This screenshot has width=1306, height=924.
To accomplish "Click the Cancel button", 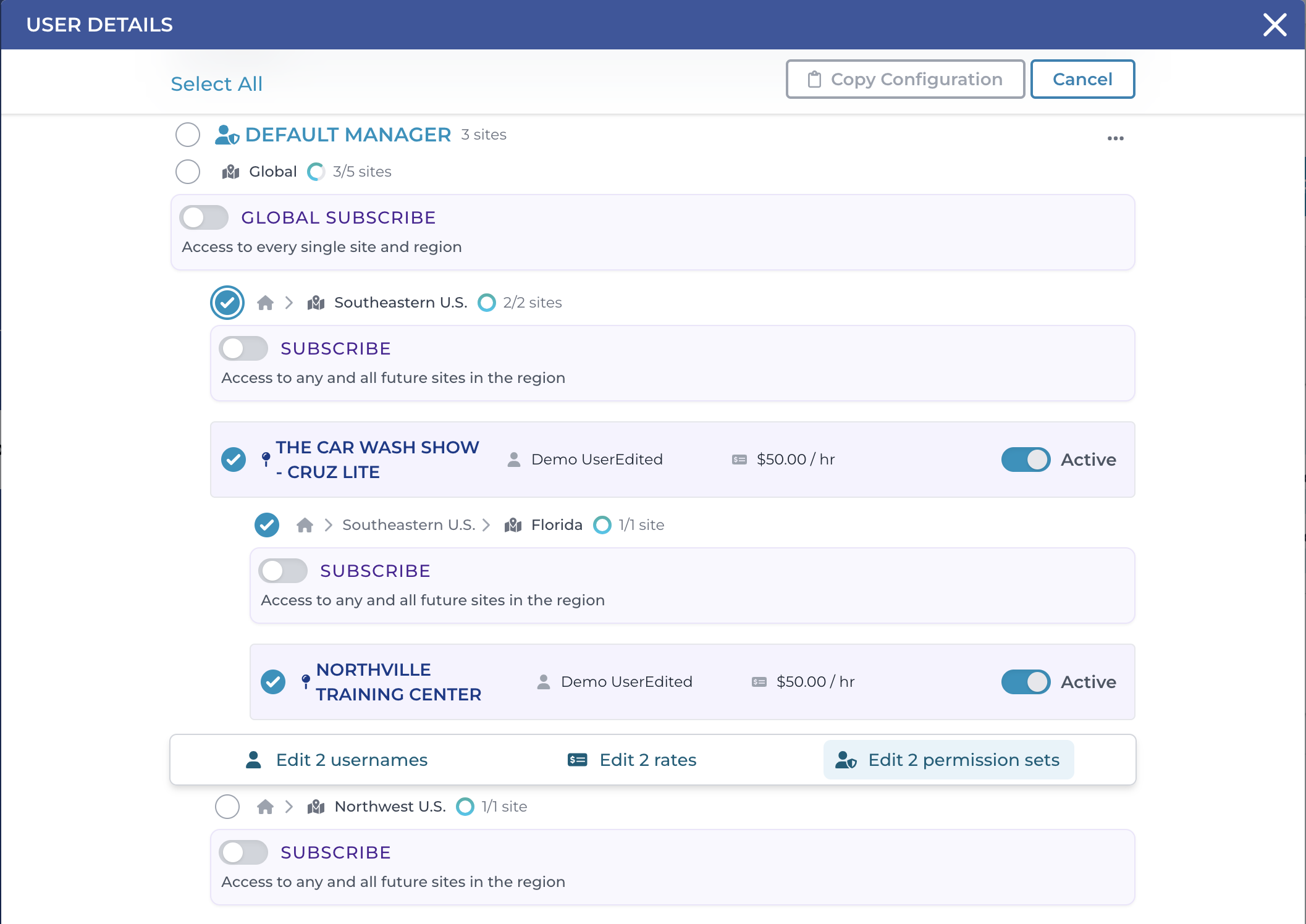I will pyautogui.click(x=1082, y=79).
